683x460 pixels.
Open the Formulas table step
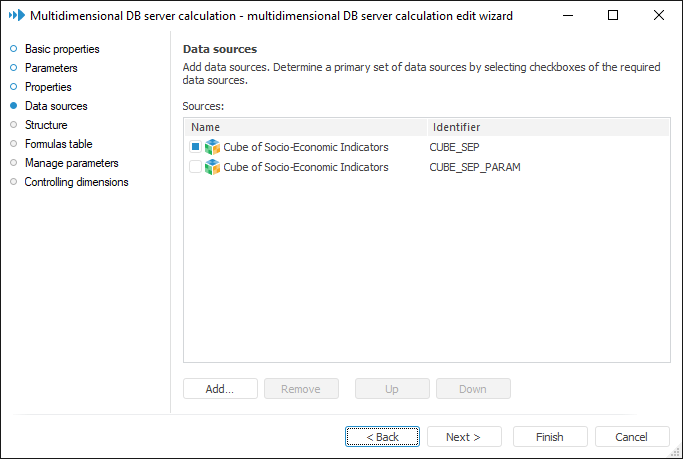[59, 144]
